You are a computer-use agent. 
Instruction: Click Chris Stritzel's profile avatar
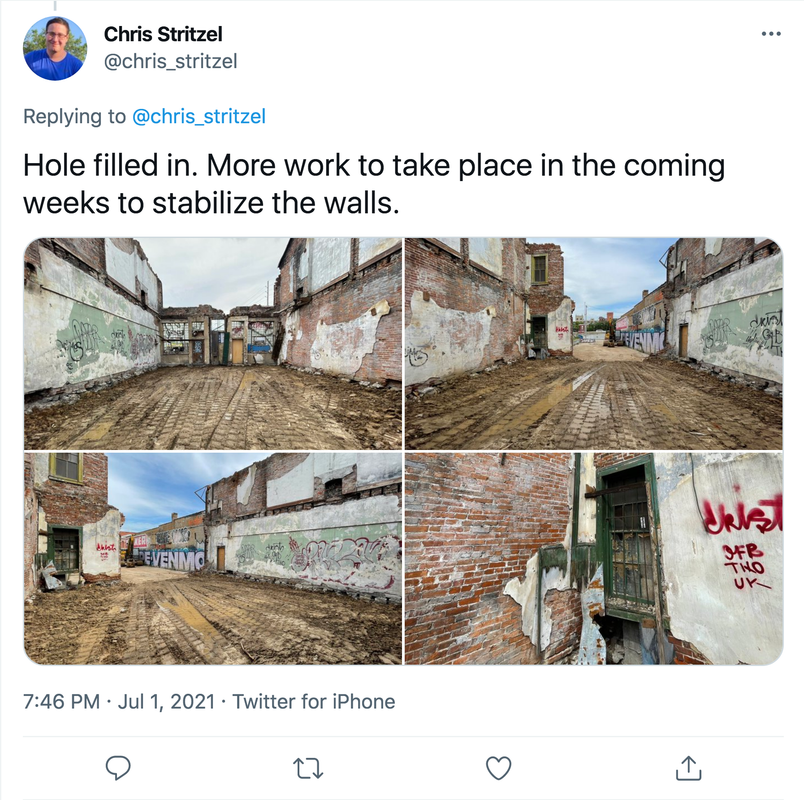coord(55,48)
